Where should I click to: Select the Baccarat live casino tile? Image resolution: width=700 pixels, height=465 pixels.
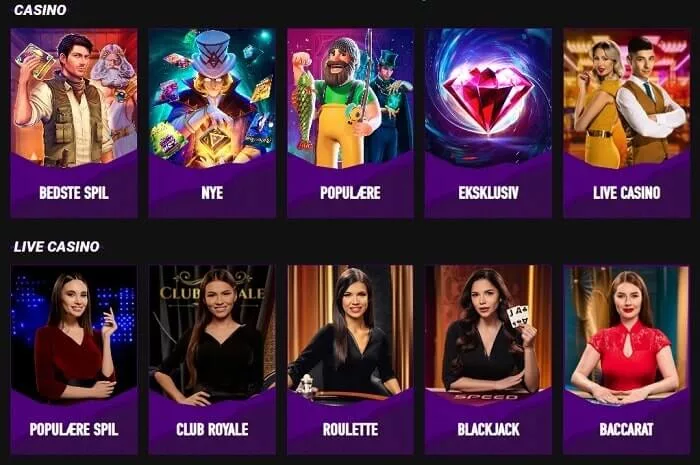(627, 360)
